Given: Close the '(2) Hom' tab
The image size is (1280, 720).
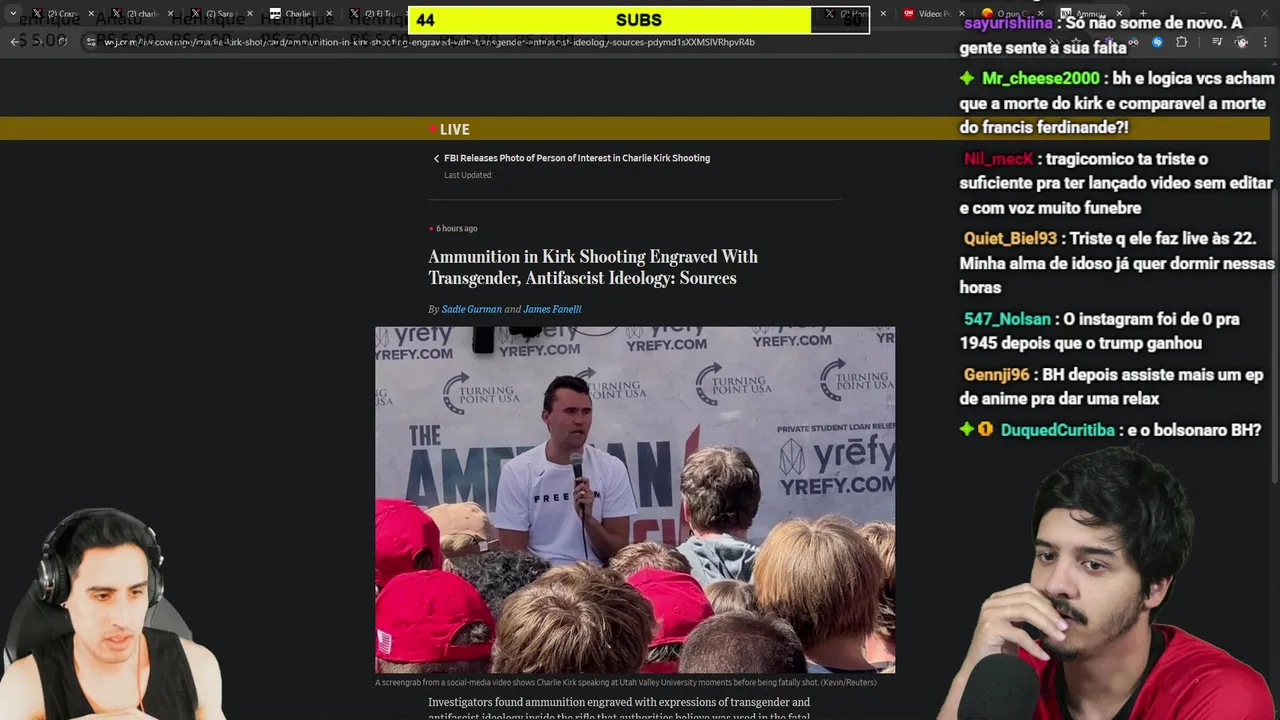Looking at the screenshot, I should pyautogui.click(x=883, y=14).
